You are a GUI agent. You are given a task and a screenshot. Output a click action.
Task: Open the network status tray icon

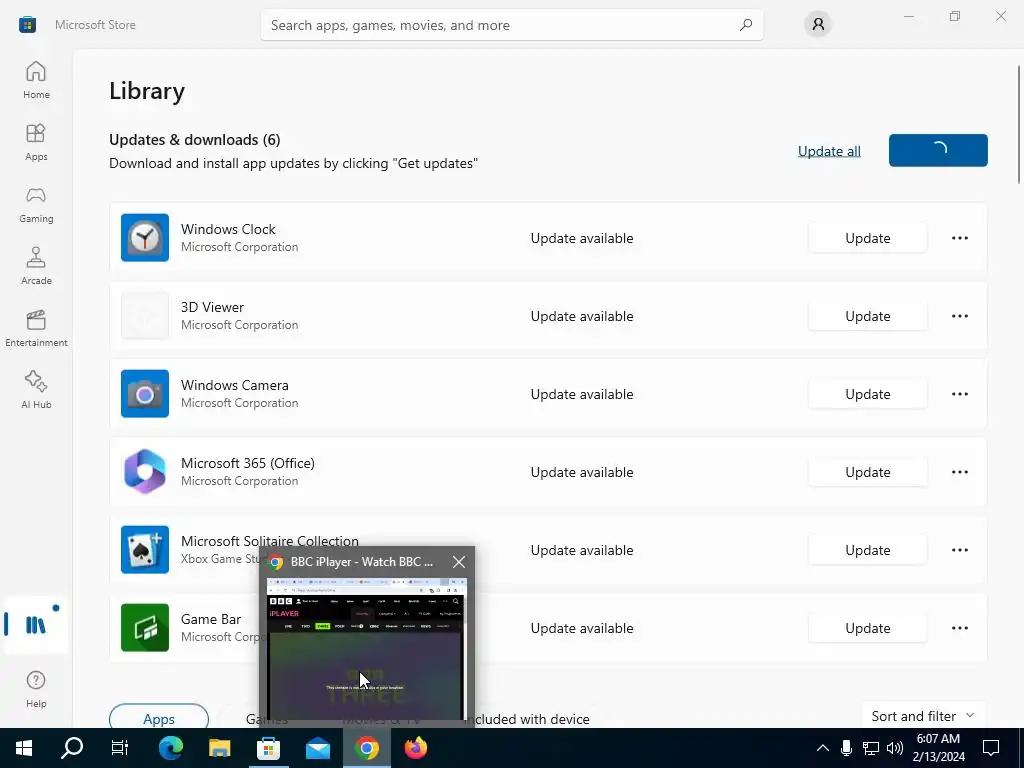[x=871, y=748]
